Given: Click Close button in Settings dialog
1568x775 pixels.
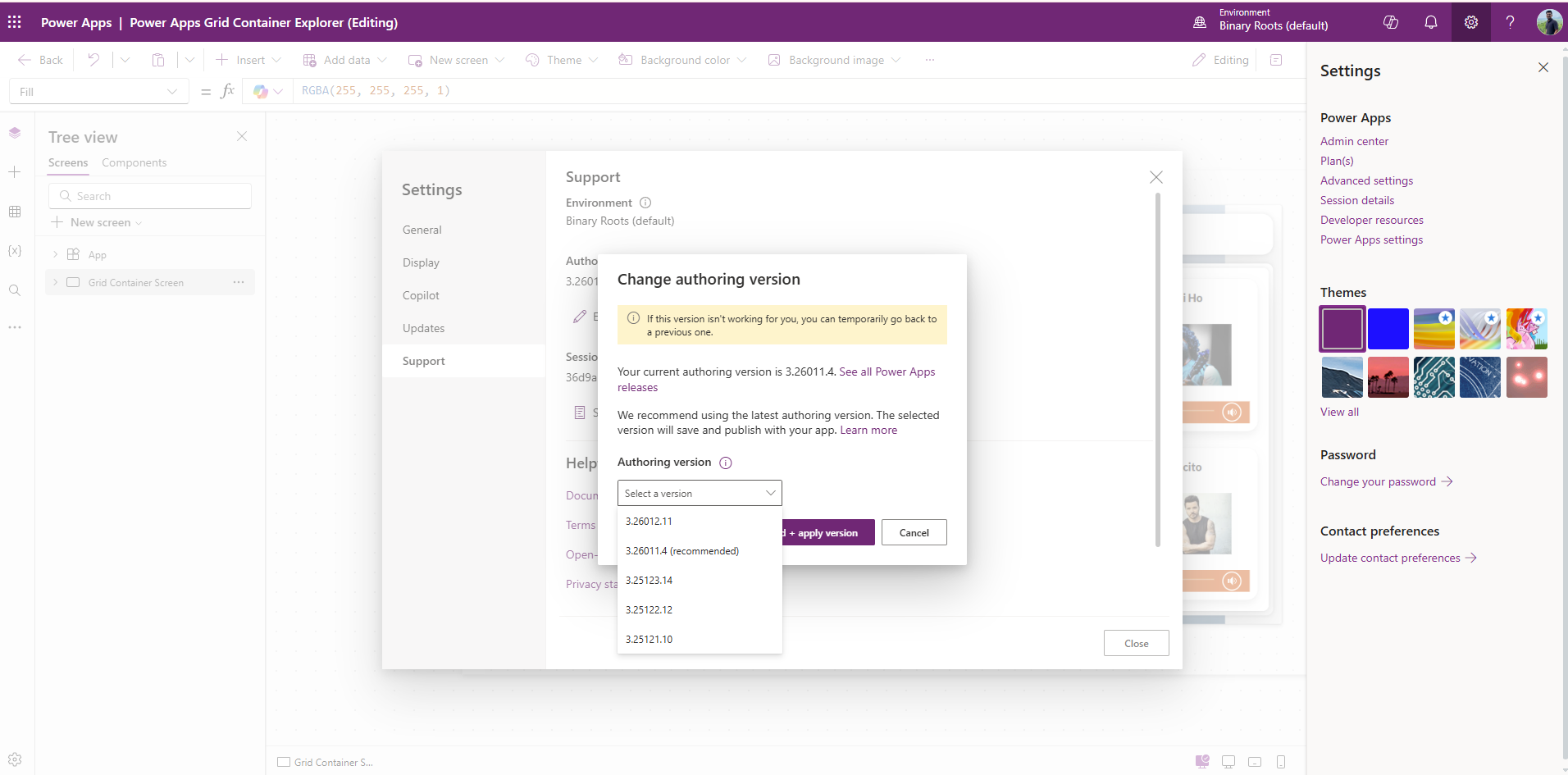Looking at the screenshot, I should (x=1137, y=643).
